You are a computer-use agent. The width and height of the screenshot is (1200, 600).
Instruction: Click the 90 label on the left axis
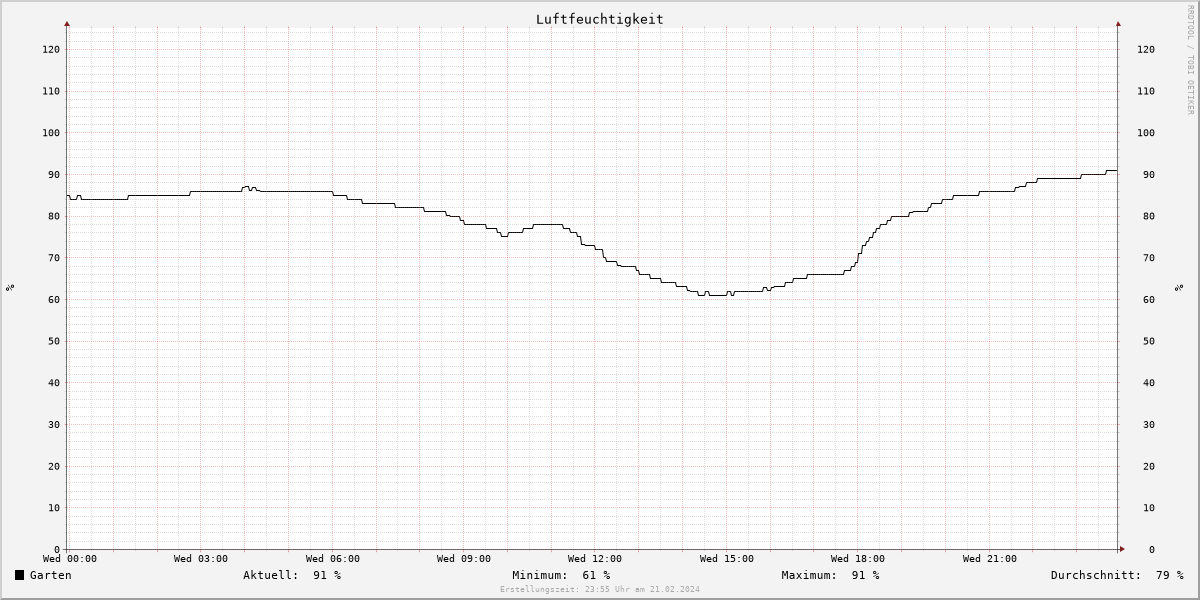tap(54, 174)
